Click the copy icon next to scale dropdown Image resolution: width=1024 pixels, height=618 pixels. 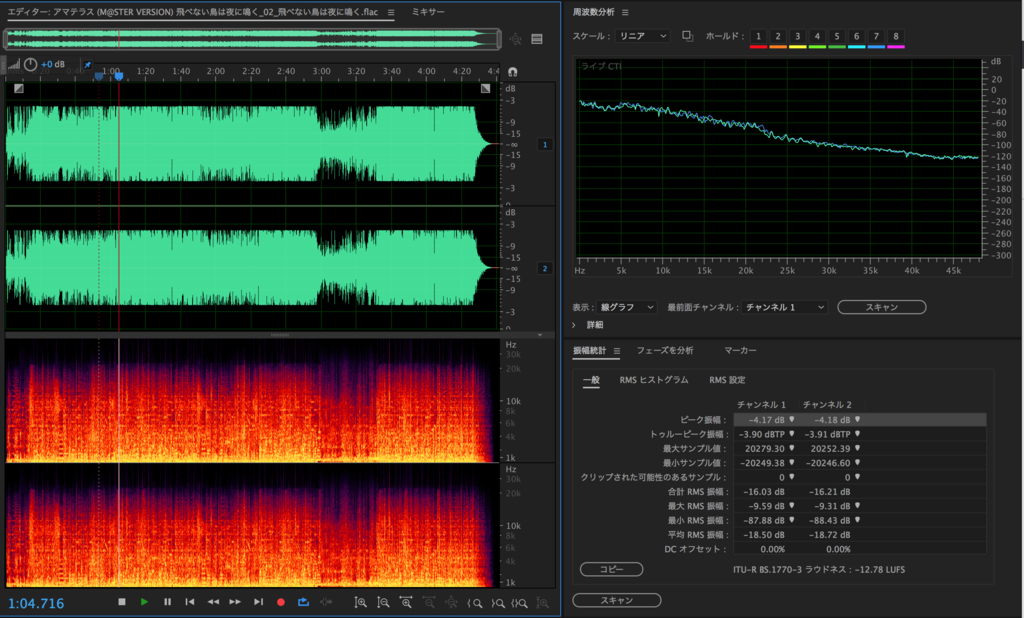[x=688, y=36]
